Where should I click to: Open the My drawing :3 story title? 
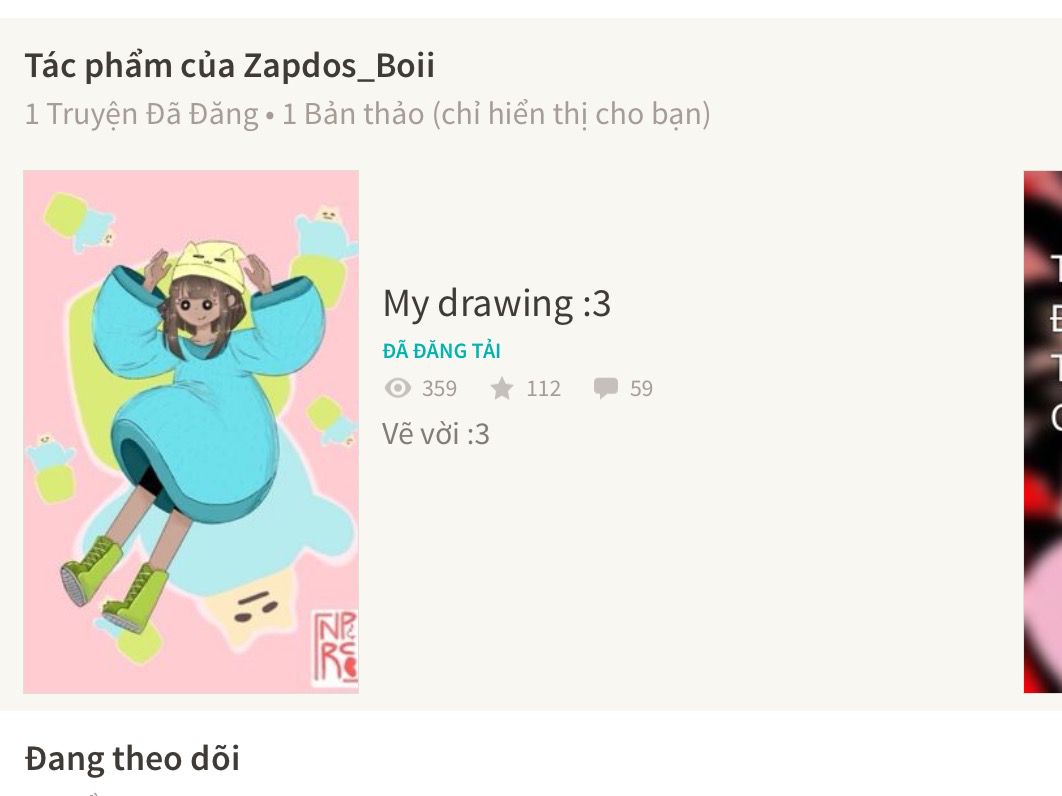pos(496,303)
